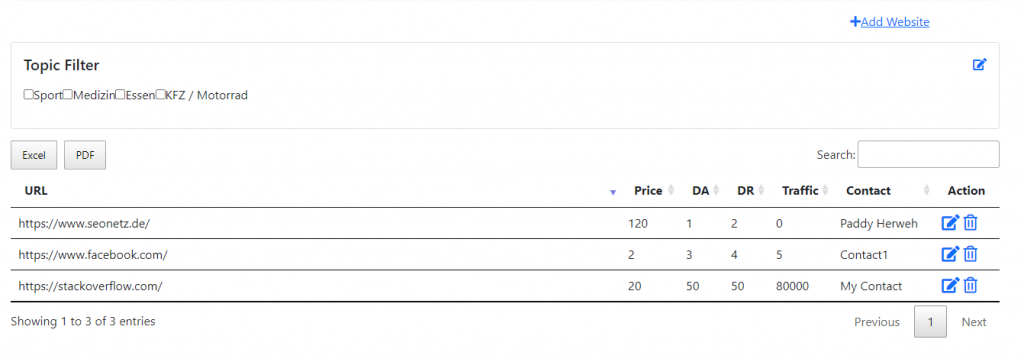
Task: Toggle the KFZ / Motorrad checkbox
Action: [x=161, y=95]
